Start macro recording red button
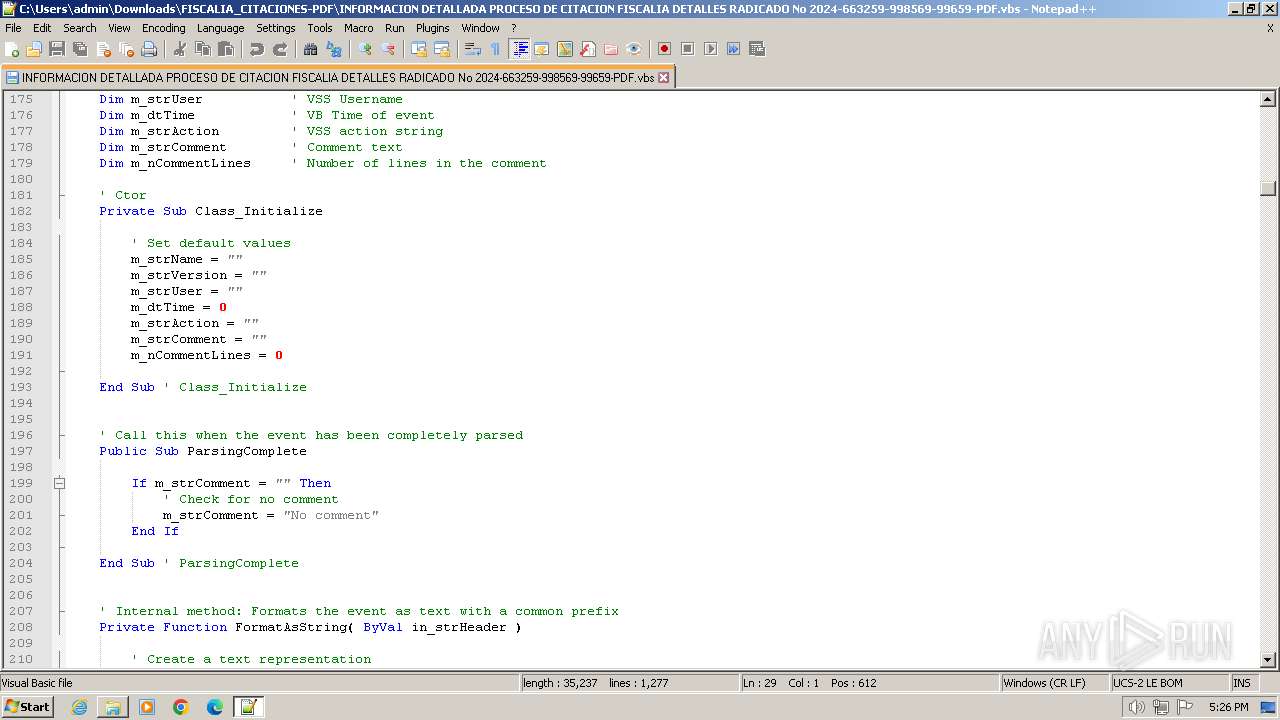This screenshot has height=720, width=1280. (x=664, y=49)
